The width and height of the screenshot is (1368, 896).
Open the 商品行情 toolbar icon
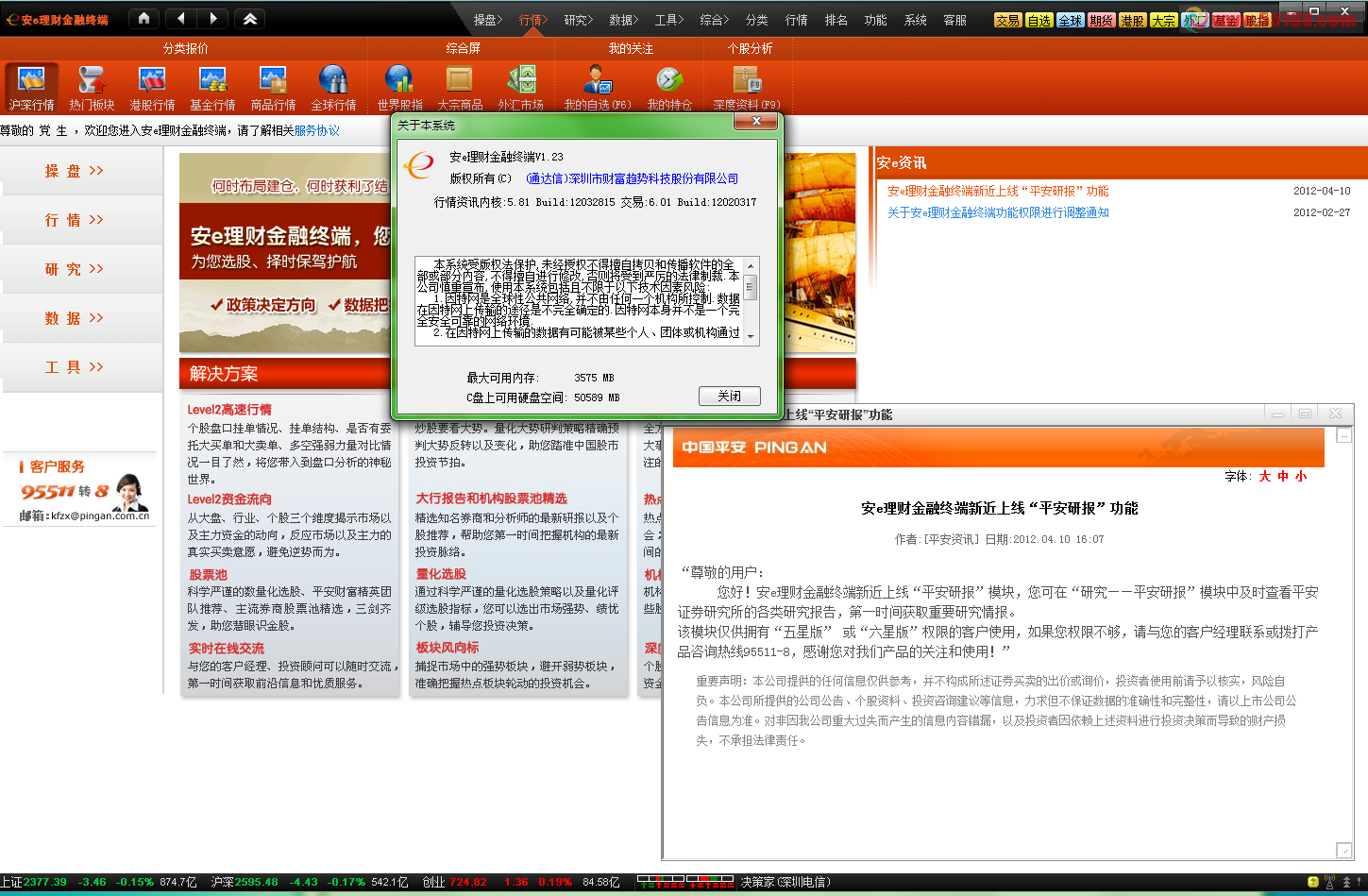click(273, 88)
